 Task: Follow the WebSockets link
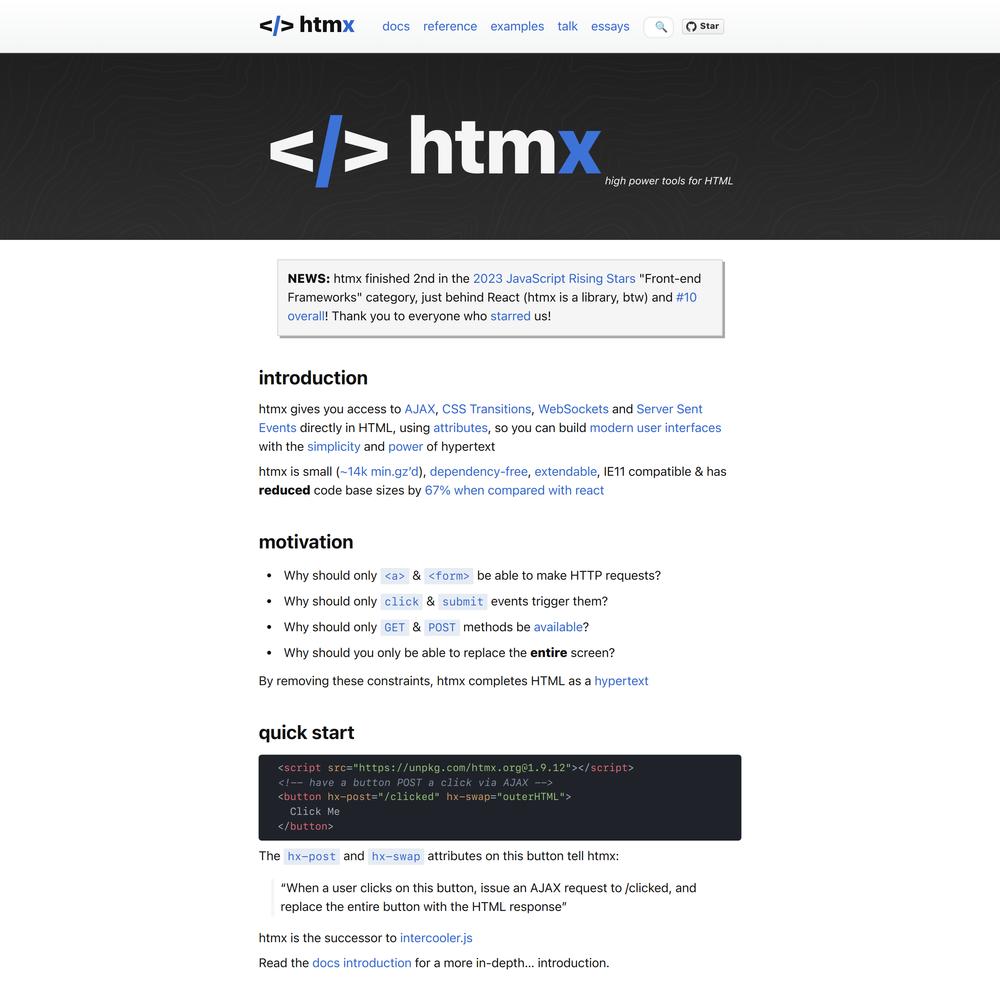573,409
